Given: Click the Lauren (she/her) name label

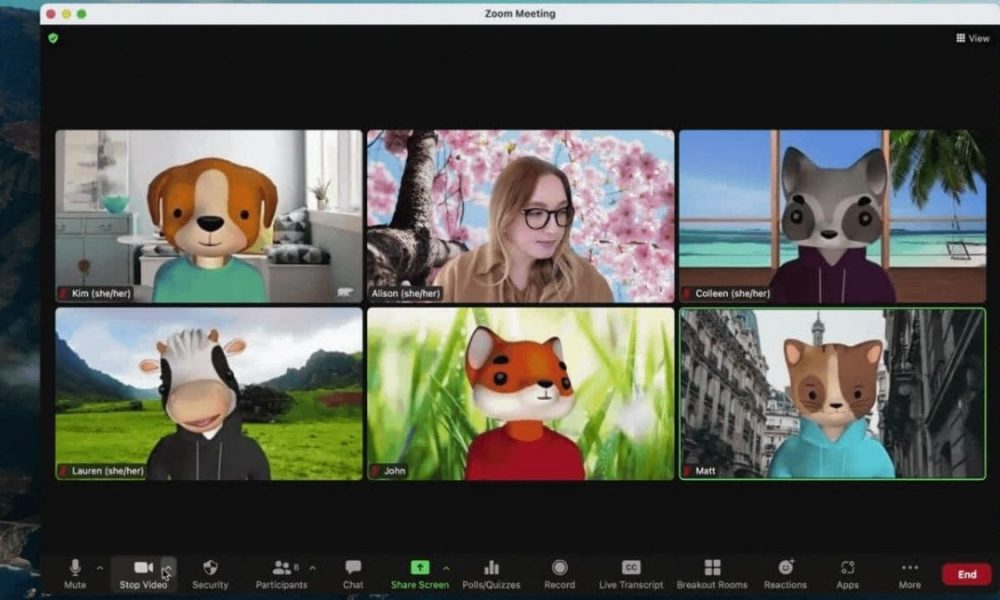Looking at the screenshot, I should click(x=108, y=471).
